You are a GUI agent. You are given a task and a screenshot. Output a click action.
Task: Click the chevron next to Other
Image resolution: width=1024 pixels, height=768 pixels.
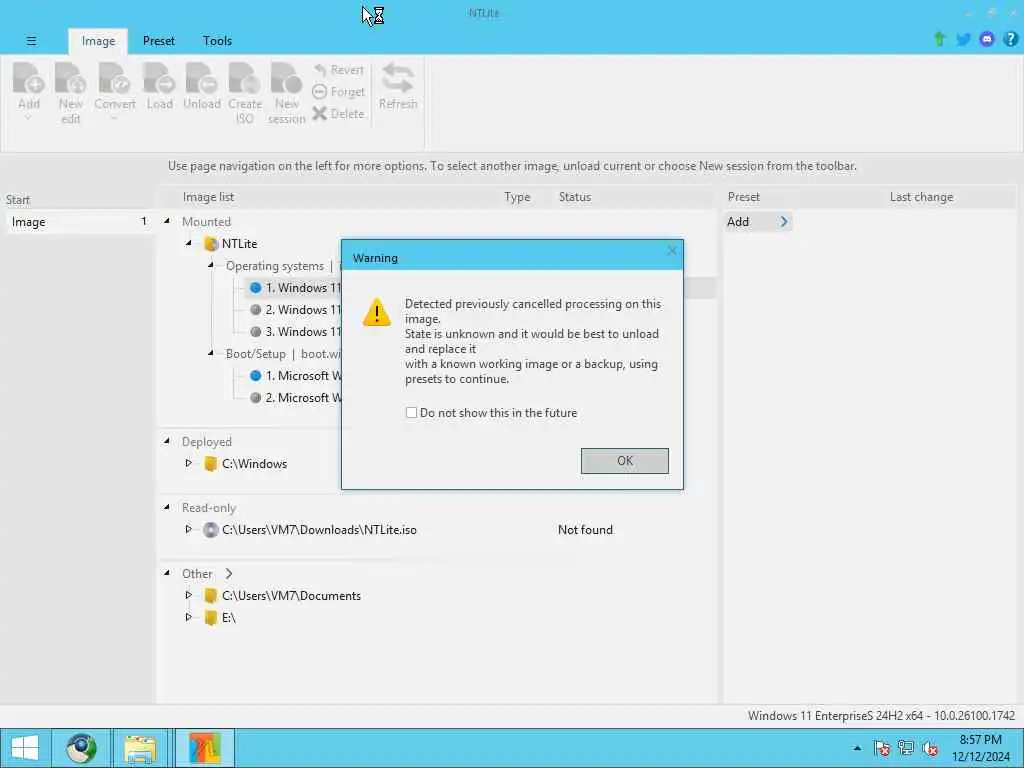229,573
